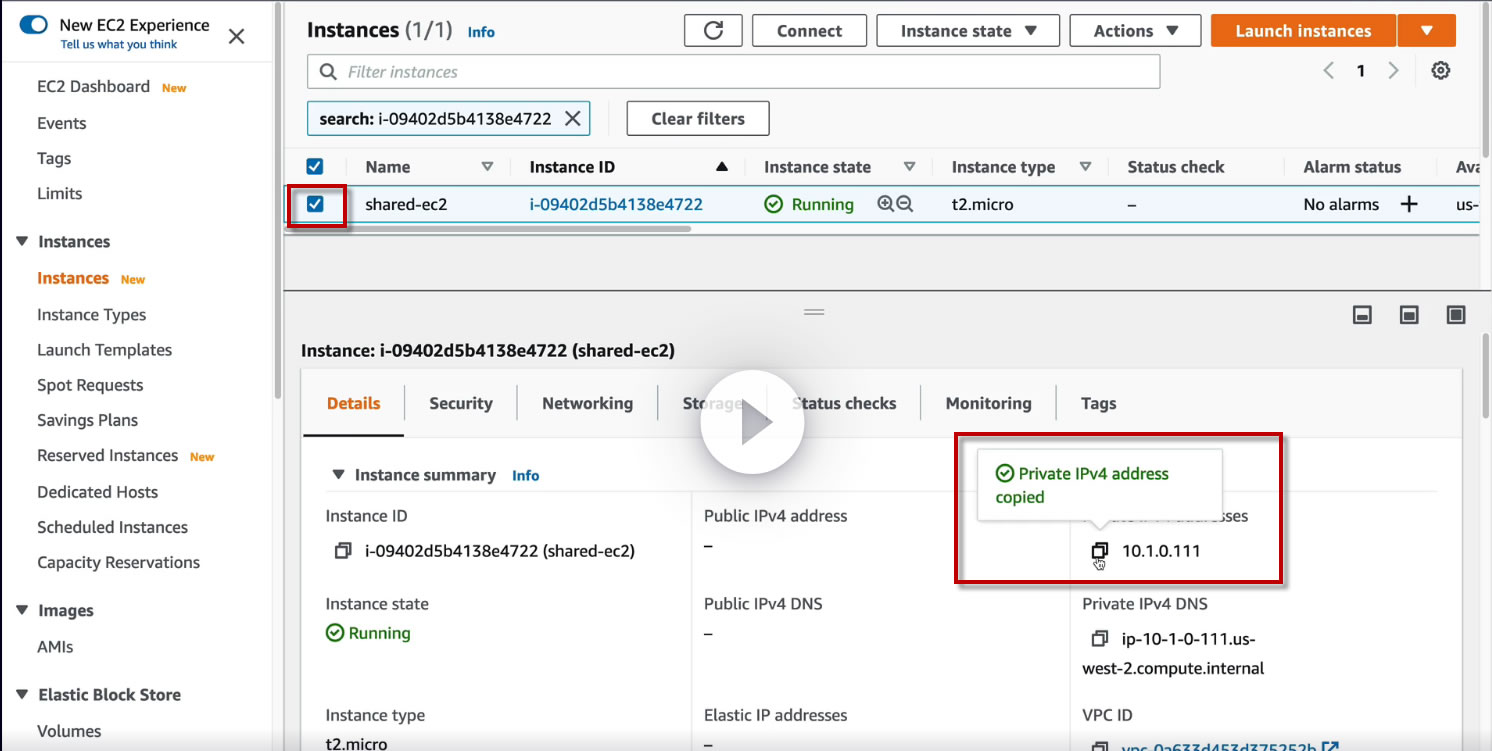Screen dimensions: 1492x751
Task: Open Launch instances arrow dropdown
Action: (1427, 31)
